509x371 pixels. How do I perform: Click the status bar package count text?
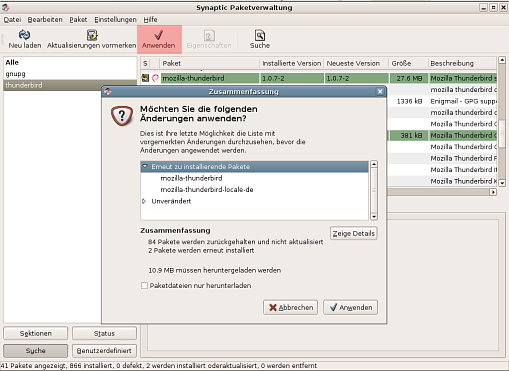tap(159, 366)
